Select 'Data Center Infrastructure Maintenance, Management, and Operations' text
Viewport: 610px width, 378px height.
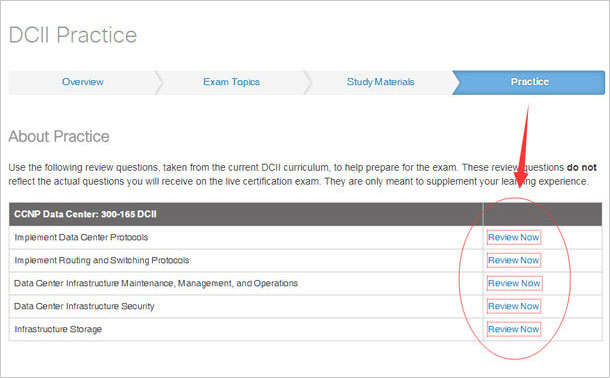pyautogui.click(x=156, y=283)
